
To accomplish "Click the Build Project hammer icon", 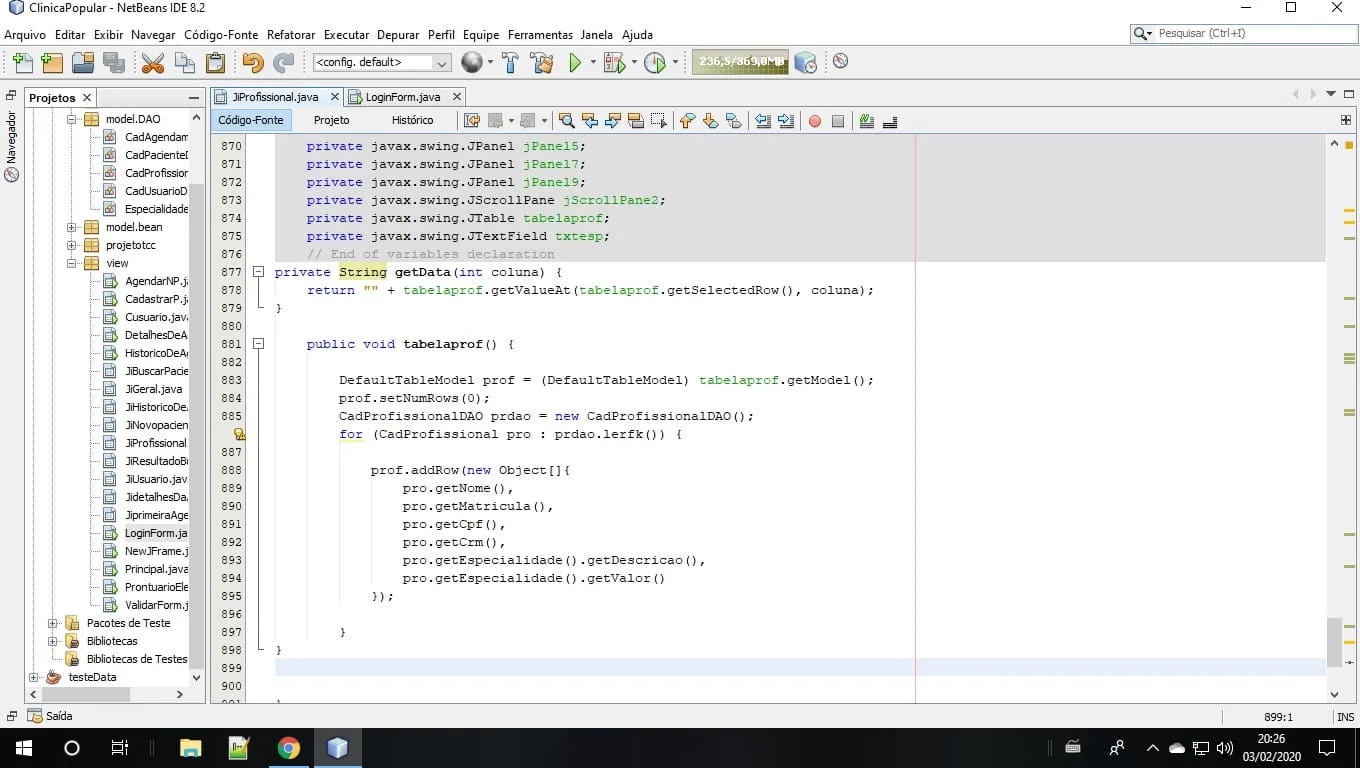I will coord(510,63).
